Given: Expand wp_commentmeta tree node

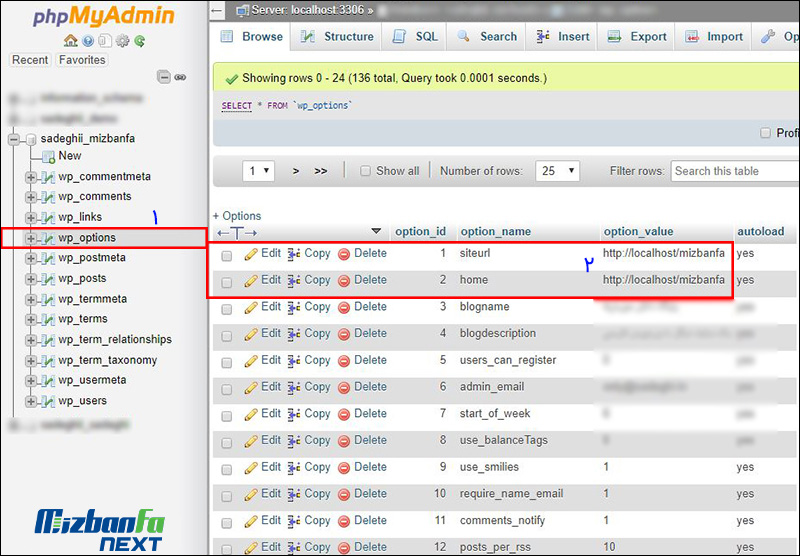Looking at the screenshot, I should point(31,177).
